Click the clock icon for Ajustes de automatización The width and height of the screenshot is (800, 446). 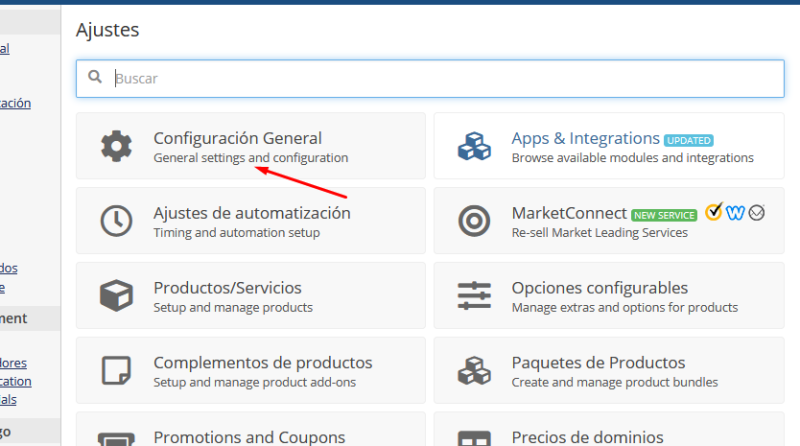coord(116,221)
